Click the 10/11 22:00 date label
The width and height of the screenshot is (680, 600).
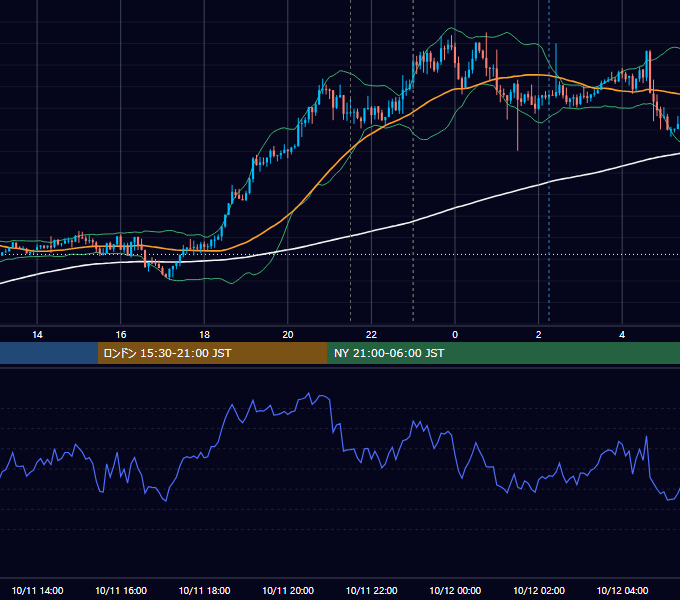371,590
